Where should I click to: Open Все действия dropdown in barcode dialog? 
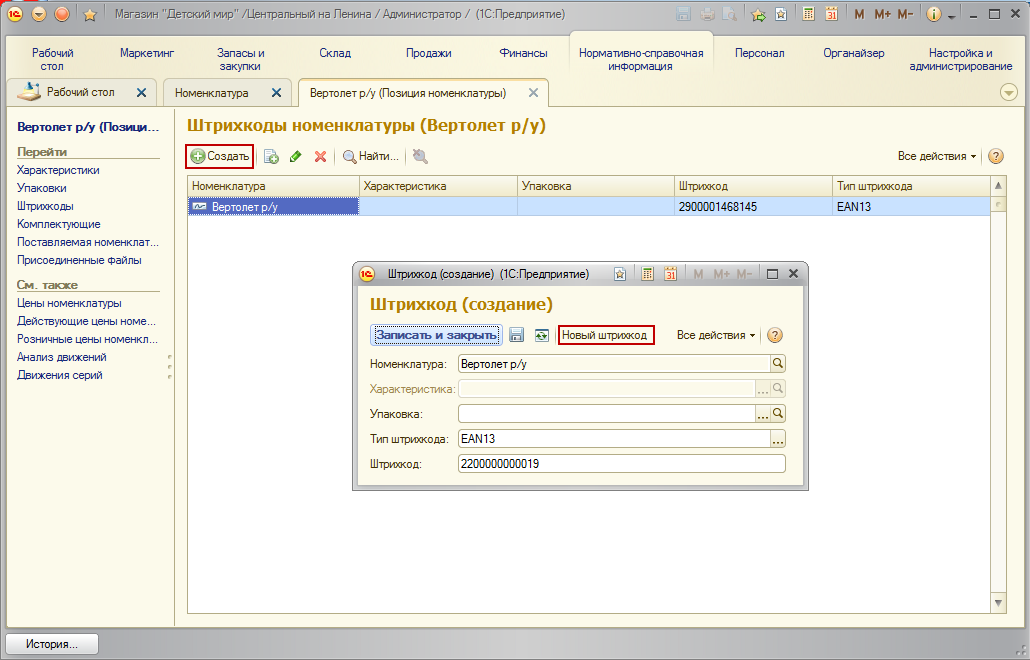715,335
